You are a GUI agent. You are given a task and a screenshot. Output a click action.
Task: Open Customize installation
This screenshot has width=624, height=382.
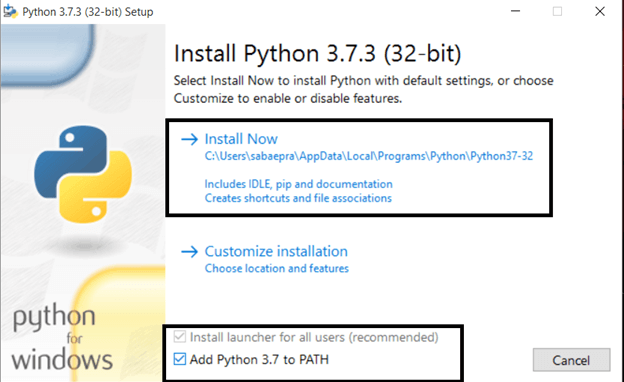pos(276,251)
